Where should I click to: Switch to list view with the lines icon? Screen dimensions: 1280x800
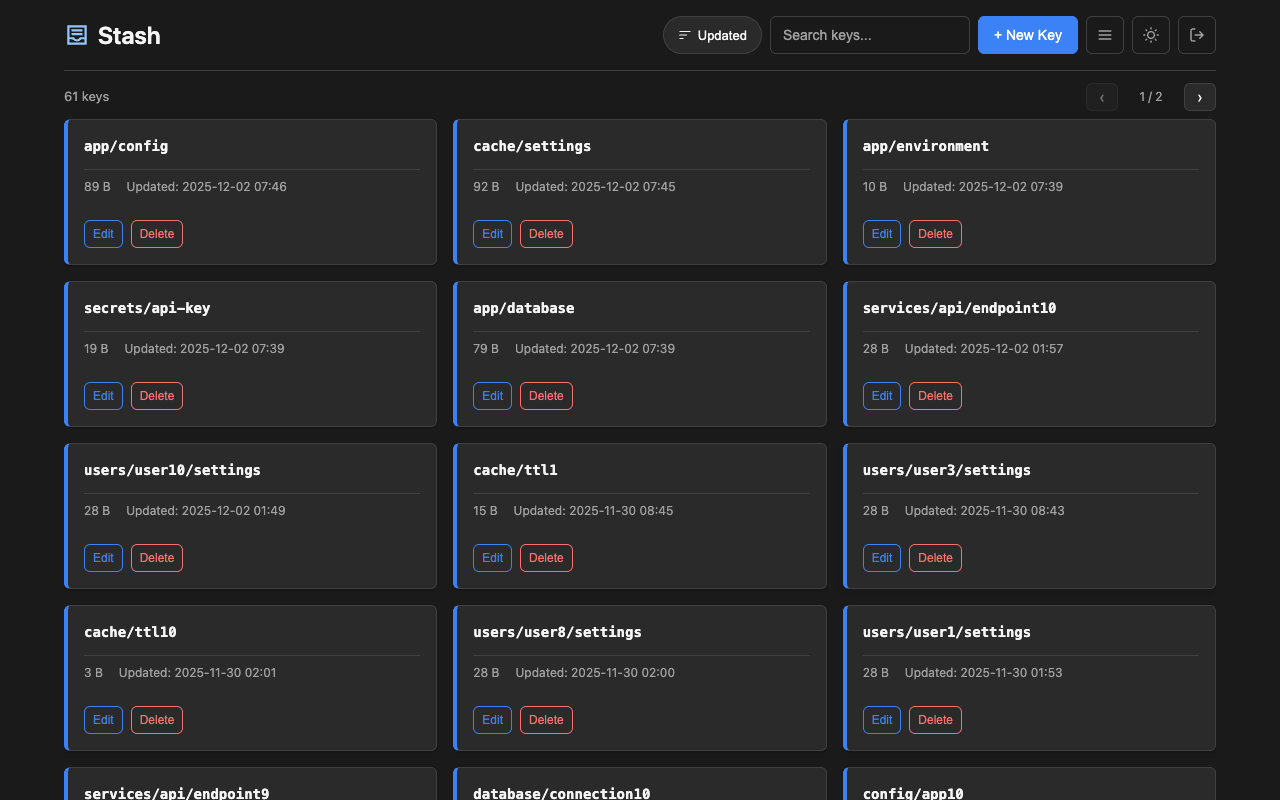click(x=1105, y=35)
